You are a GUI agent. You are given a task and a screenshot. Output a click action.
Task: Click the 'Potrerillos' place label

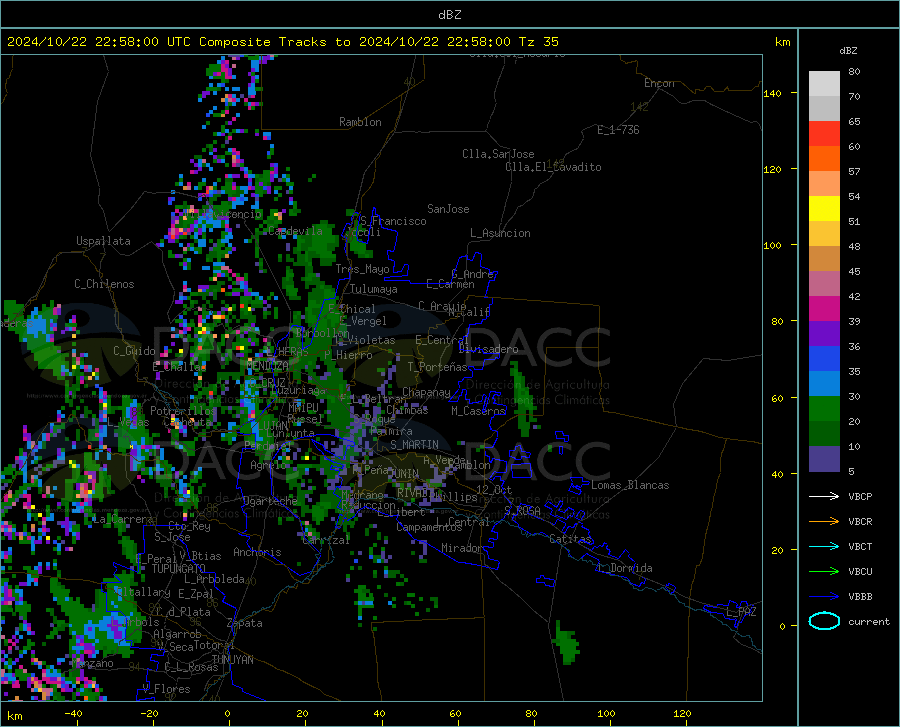click(183, 411)
